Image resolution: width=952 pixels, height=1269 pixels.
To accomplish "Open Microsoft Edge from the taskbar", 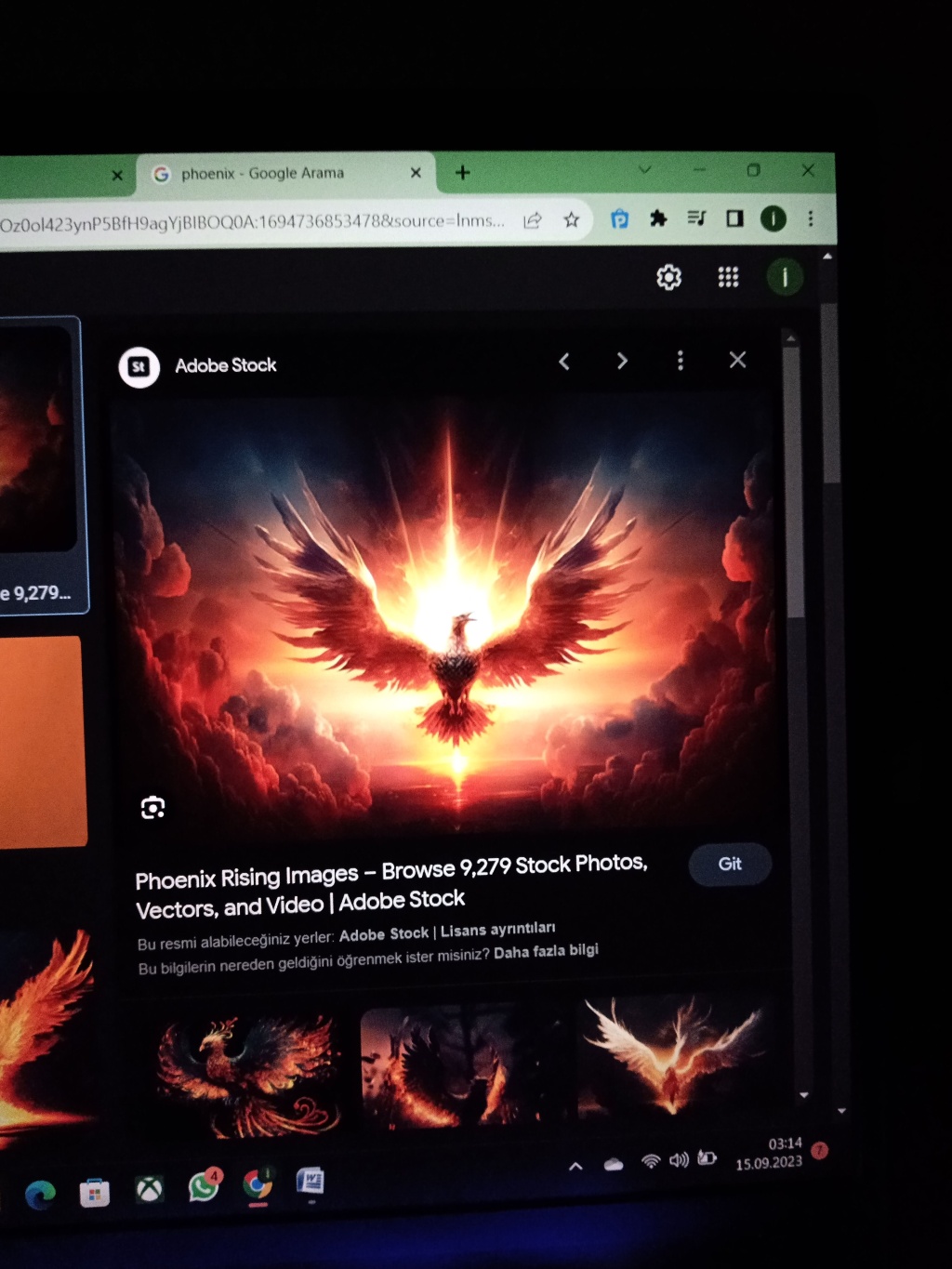I will point(40,1194).
